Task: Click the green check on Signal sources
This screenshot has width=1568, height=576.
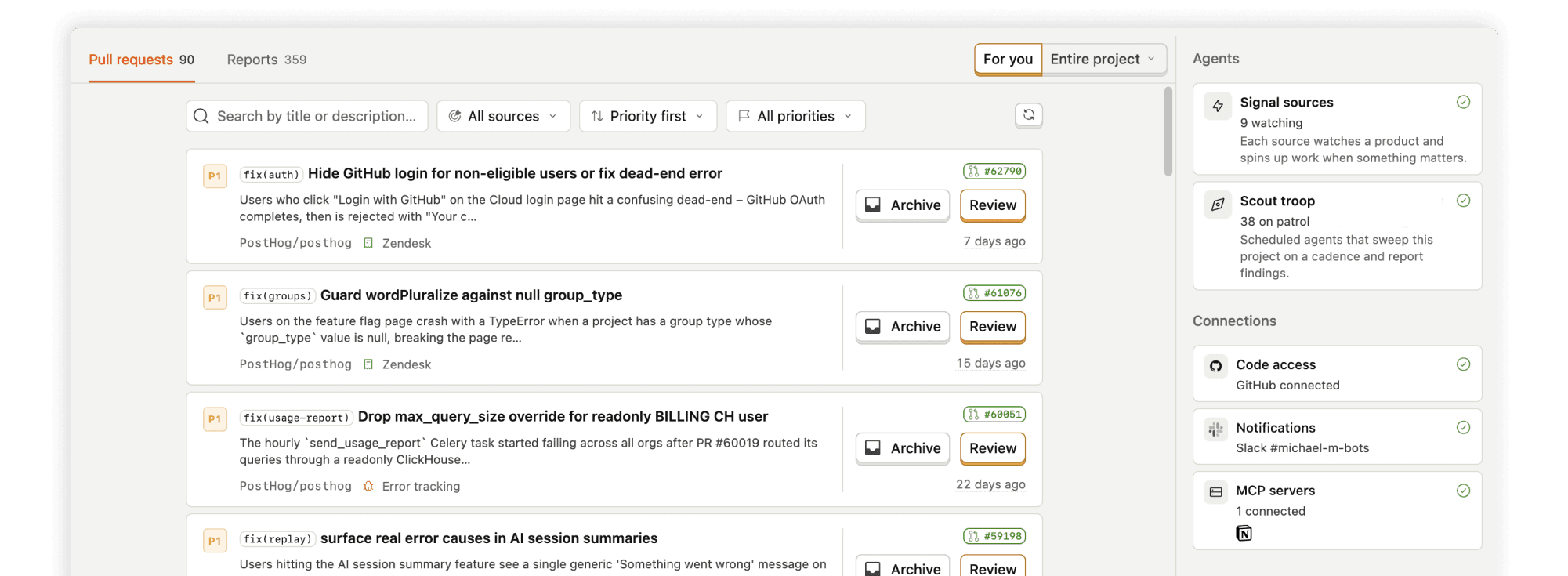Action: [1463, 102]
